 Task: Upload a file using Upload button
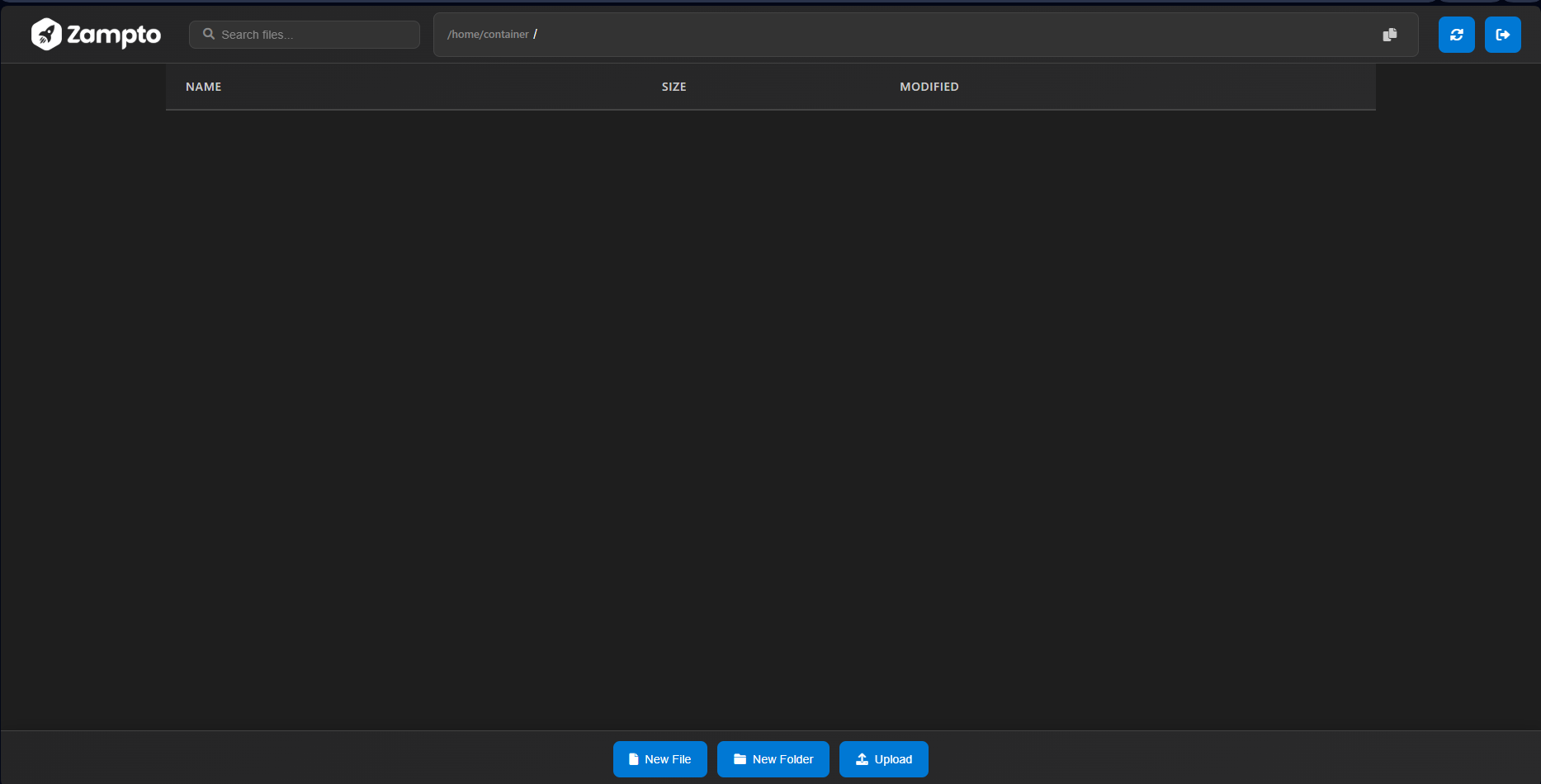(883, 758)
